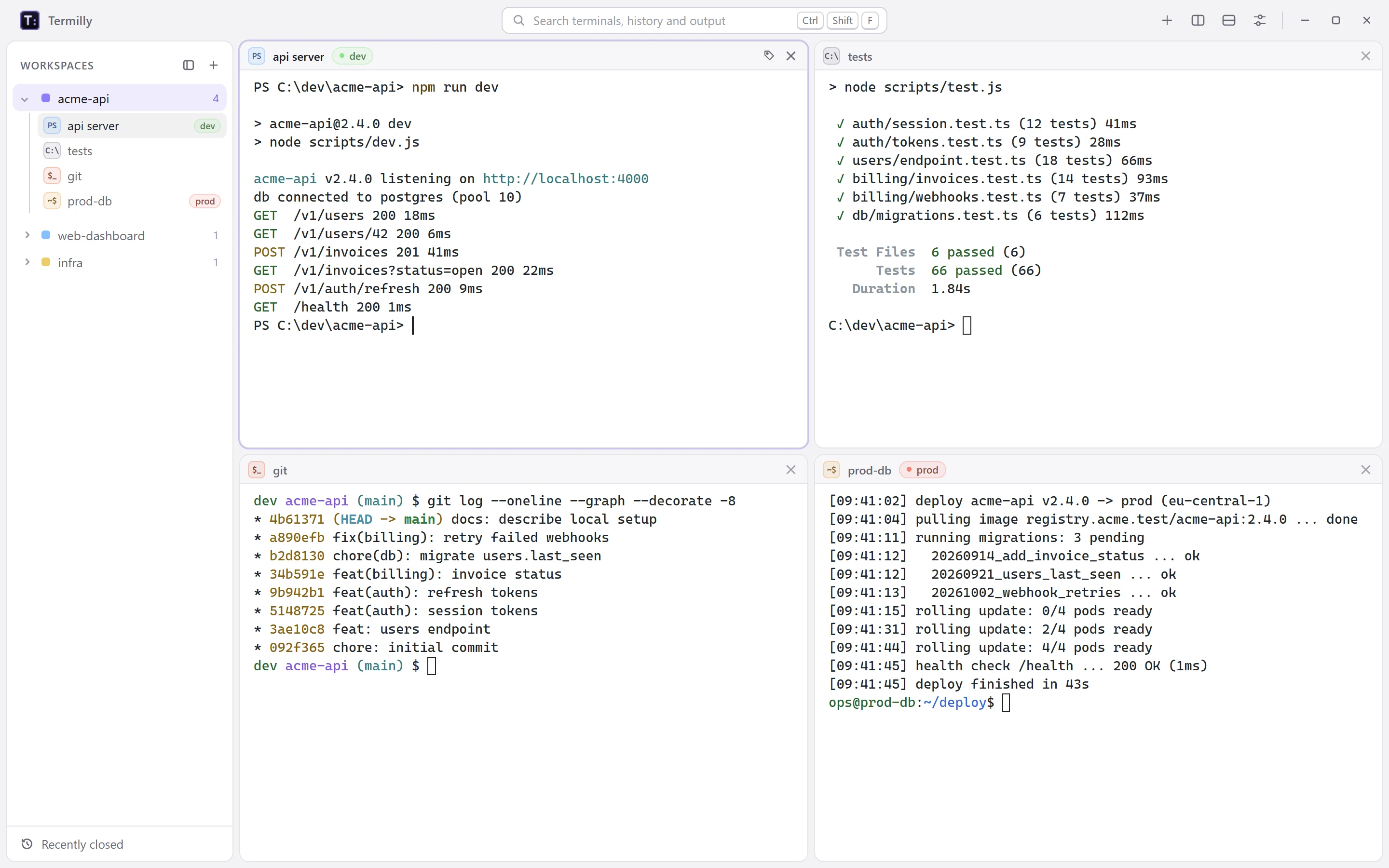Close the prod-db pane
The image size is (1389, 868).
pos(1365,470)
